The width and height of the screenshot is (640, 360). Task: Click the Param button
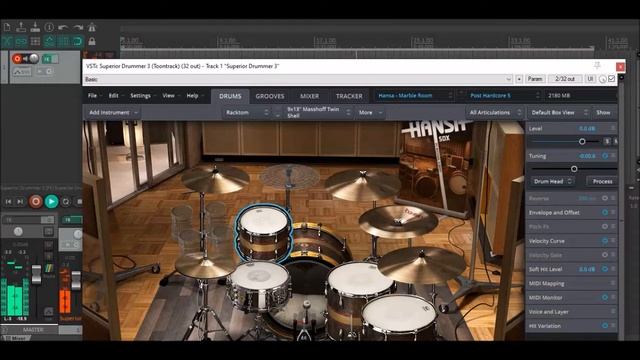(x=535, y=79)
